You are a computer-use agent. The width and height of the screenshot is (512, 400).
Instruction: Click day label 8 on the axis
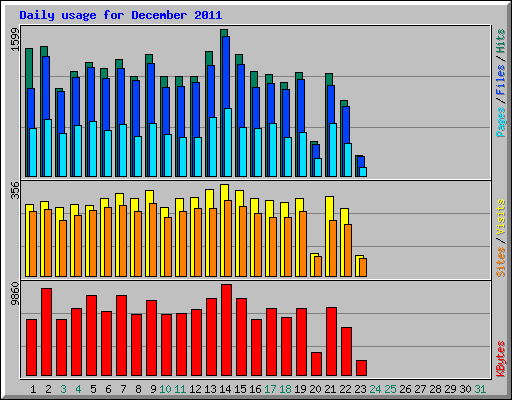[x=138, y=389]
